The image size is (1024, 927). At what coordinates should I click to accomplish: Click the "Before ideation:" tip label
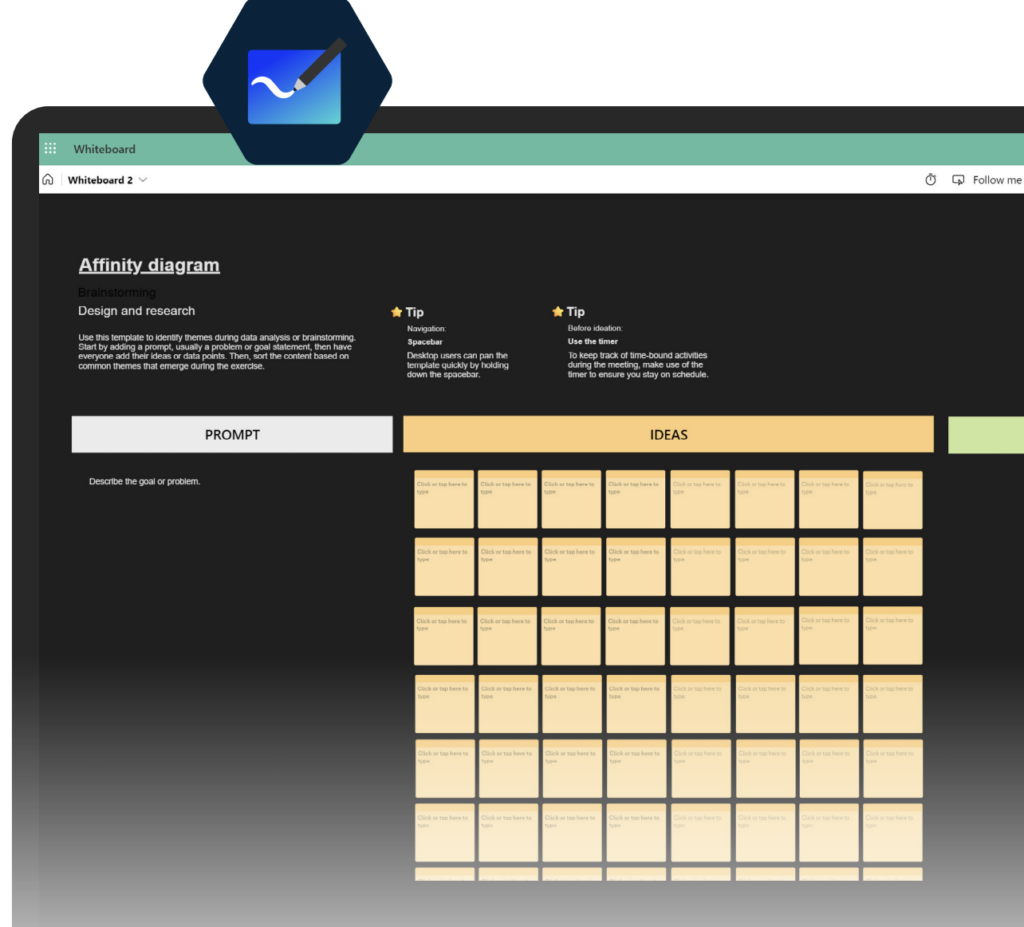click(595, 328)
